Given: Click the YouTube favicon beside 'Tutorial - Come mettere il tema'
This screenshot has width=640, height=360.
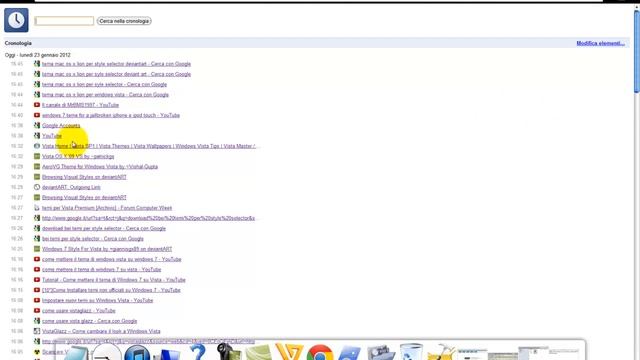Looking at the screenshot, I should click(37, 280).
